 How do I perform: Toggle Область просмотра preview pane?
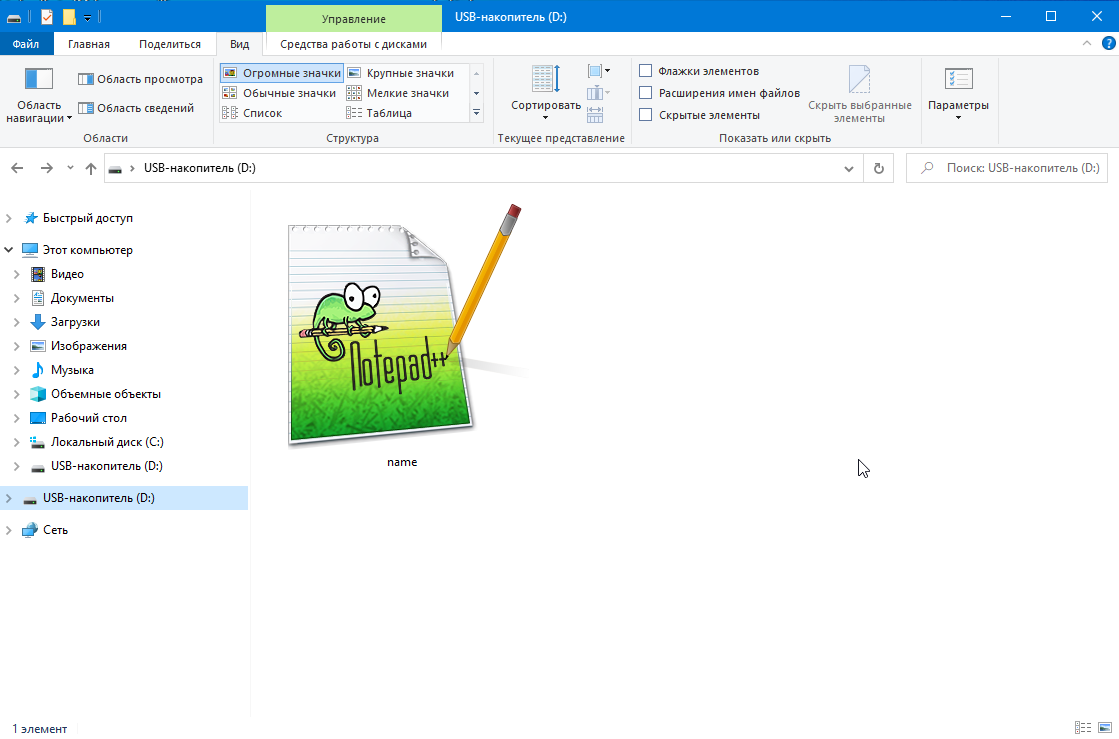141,79
